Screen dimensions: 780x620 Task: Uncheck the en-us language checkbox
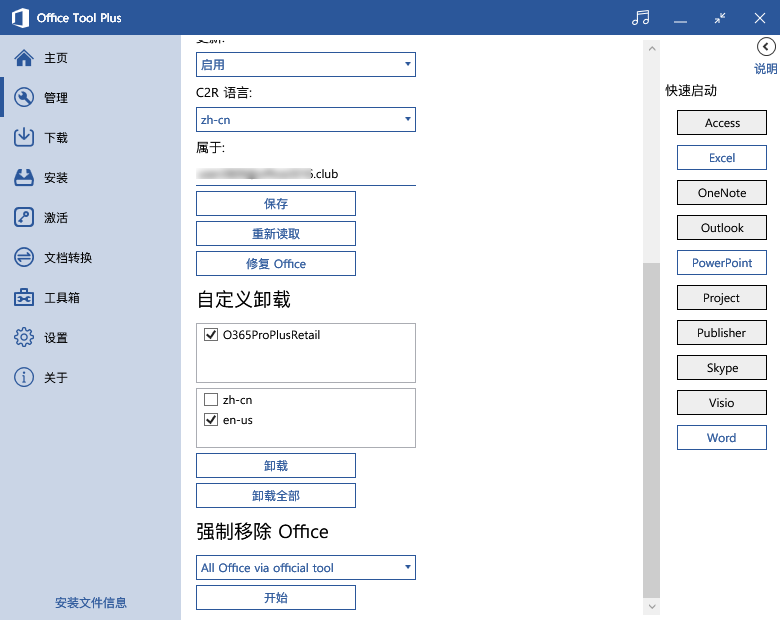(x=211, y=419)
